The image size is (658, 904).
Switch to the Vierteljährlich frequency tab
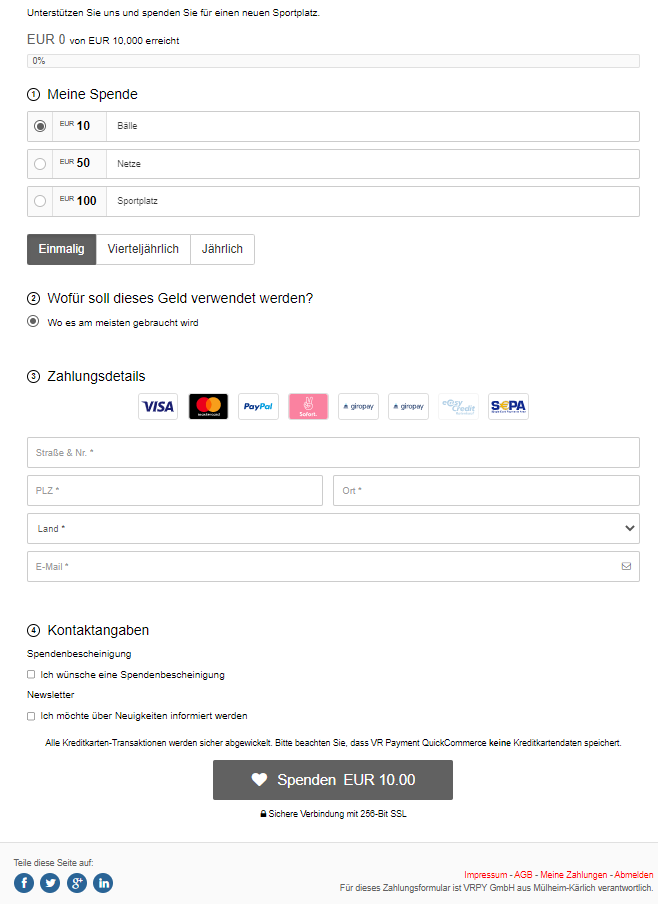(143, 249)
